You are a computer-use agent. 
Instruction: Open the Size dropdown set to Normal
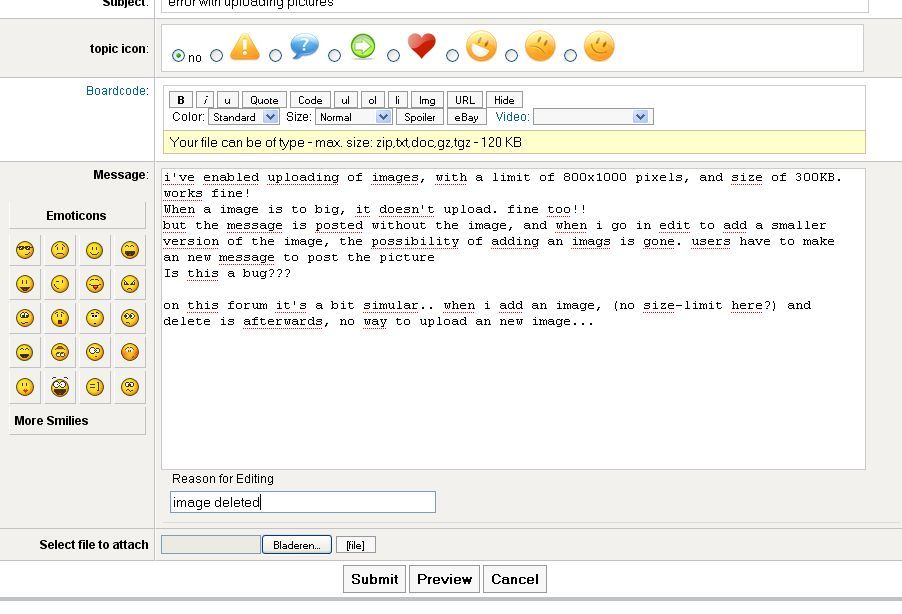[x=354, y=117]
